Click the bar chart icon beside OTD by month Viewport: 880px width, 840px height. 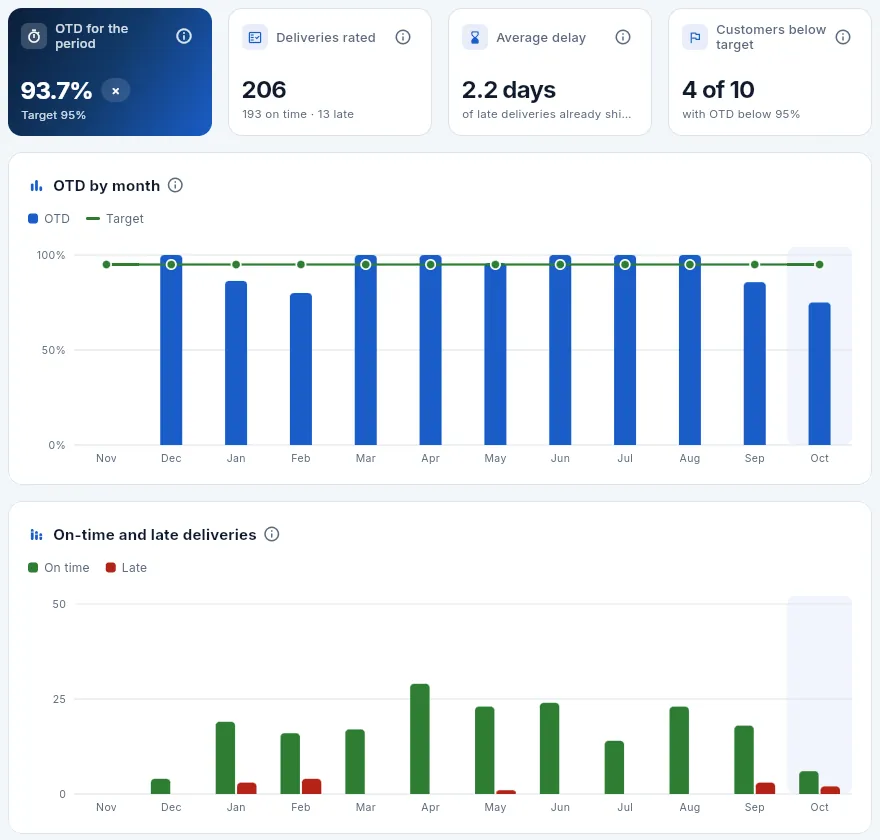pyautogui.click(x=36, y=186)
